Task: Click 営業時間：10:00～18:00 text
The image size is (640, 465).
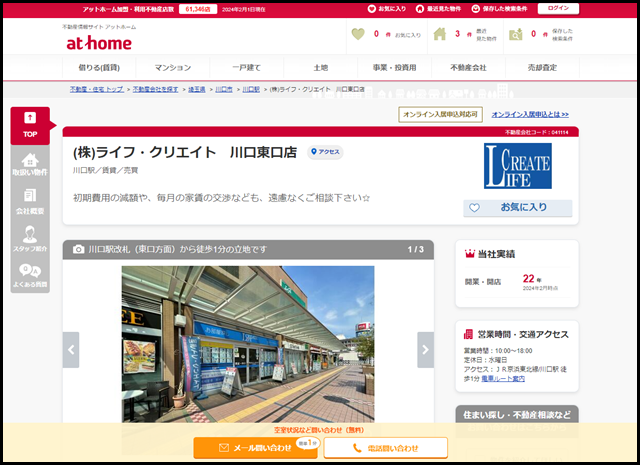Action: tap(498, 351)
